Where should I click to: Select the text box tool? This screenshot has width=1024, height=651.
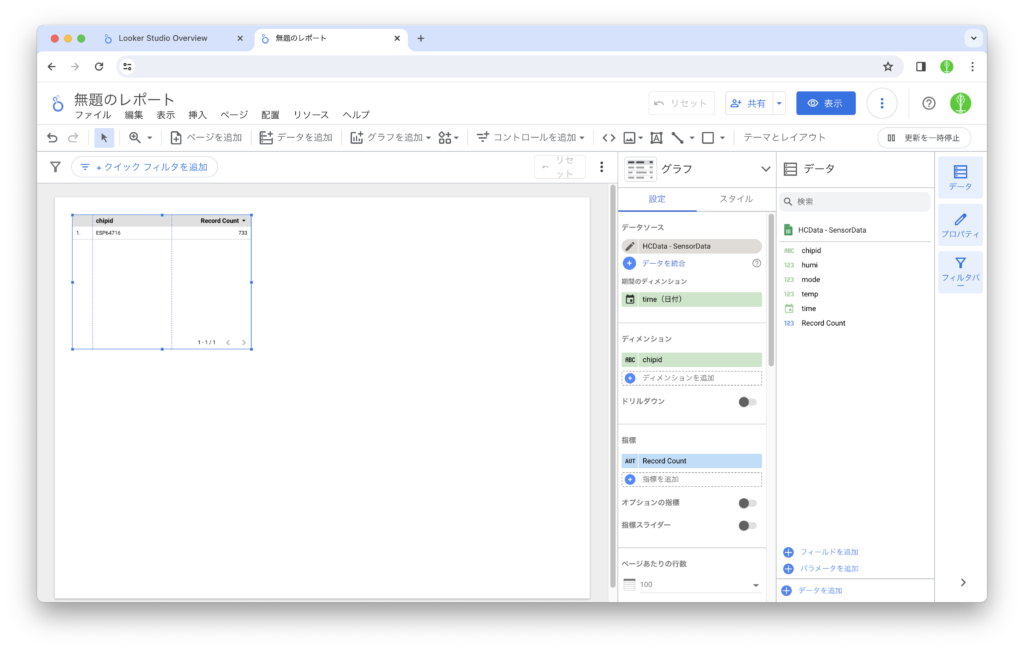656,138
